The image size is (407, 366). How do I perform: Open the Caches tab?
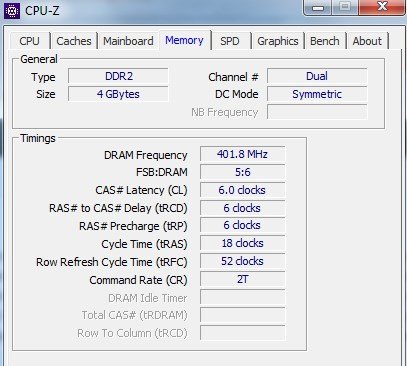tap(74, 41)
